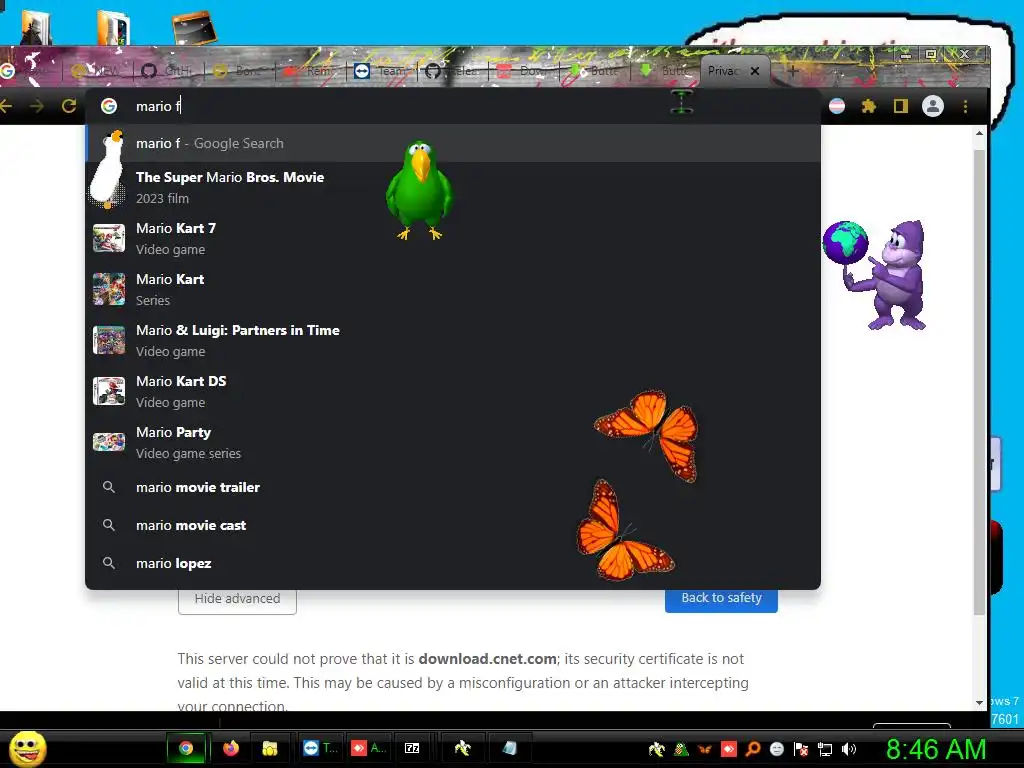Viewport: 1024px width, 768px height.
Task: Click the butterfly icon in the system tray
Action: (705, 749)
